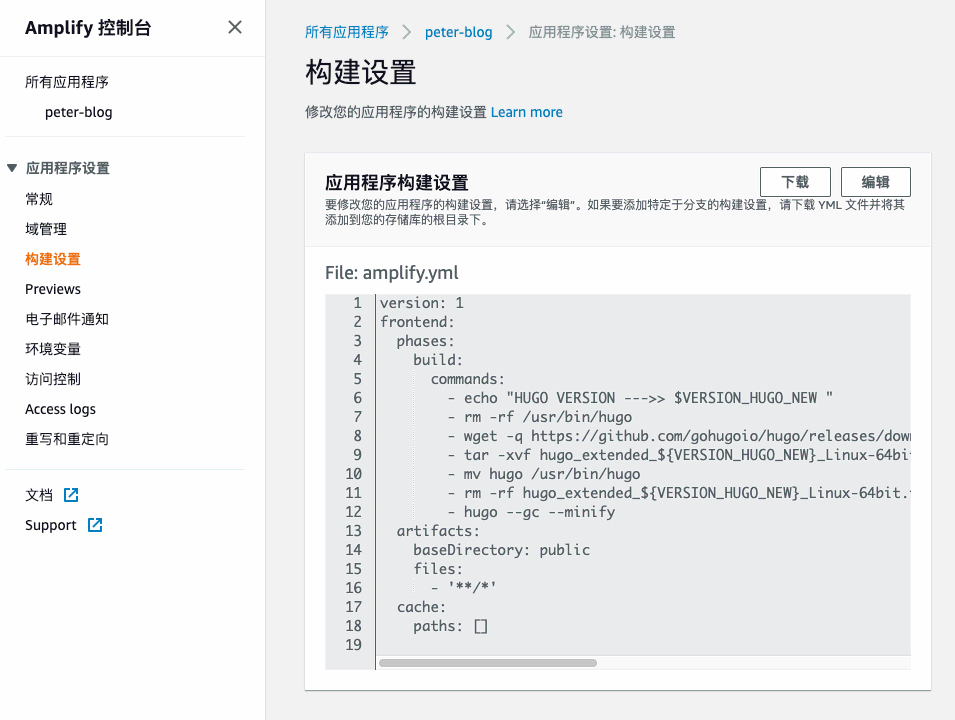This screenshot has height=720, width=955.
Task: Close the Amplify 控制台 sidebar with the X
Action: point(234,28)
